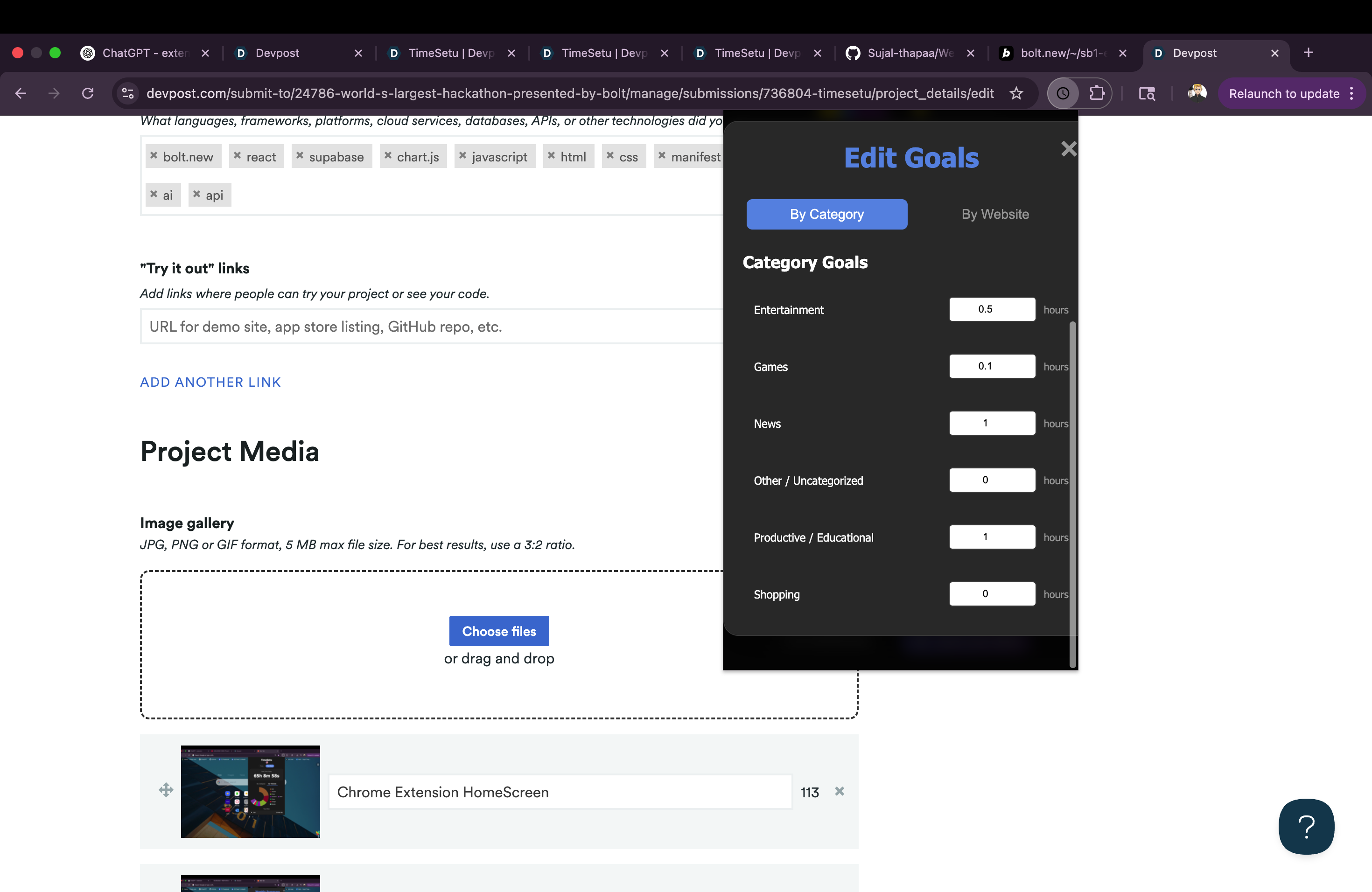Click the page reload icon
Image resolution: width=1372 pixels, height=892 pixels.
[88, 93]
